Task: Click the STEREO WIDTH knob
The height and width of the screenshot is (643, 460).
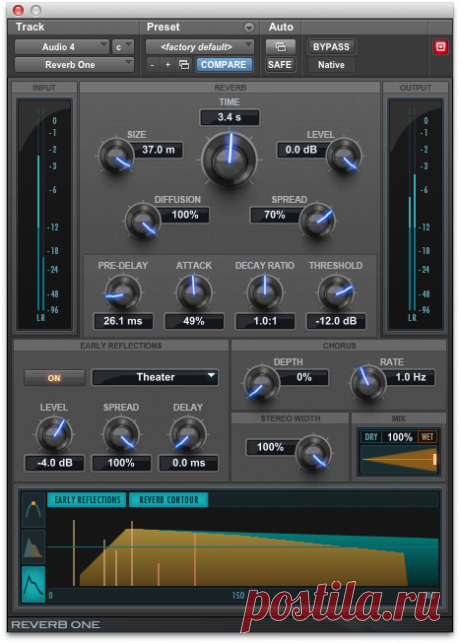Action: click(x=313, y=453)
